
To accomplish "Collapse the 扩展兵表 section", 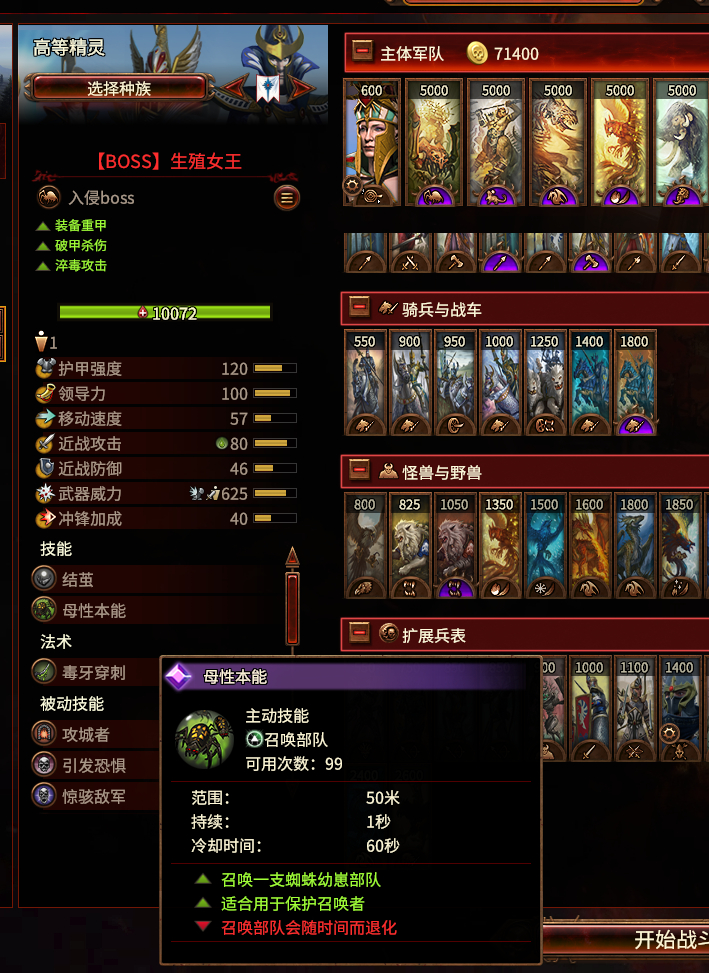I will pyautogui.click(x=360, y=632).
